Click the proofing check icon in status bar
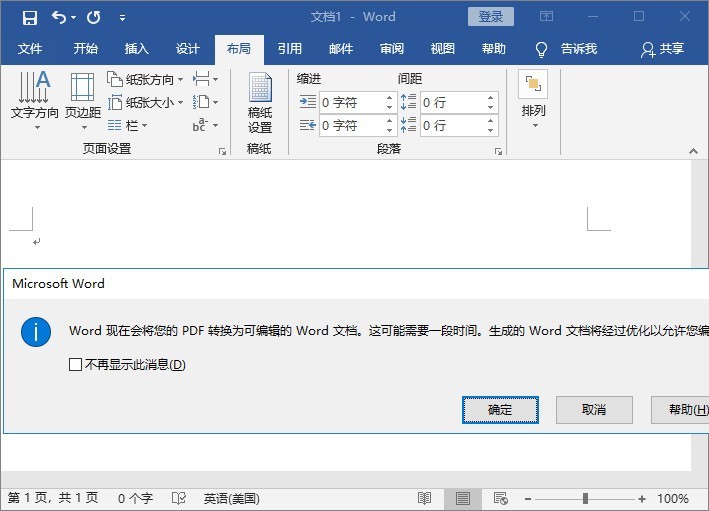Viewport: 709px width, 511px height. [x=179, y=498]
